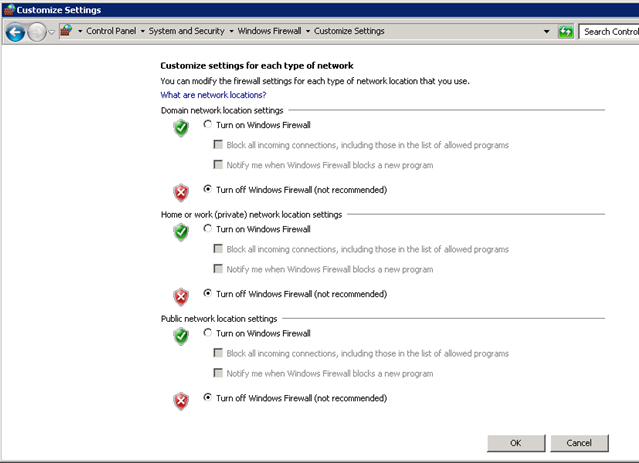This screenshot has height=463, width=639.
Task: Click red shield icon under Public network settings
Action: click(x=181, y=401)
